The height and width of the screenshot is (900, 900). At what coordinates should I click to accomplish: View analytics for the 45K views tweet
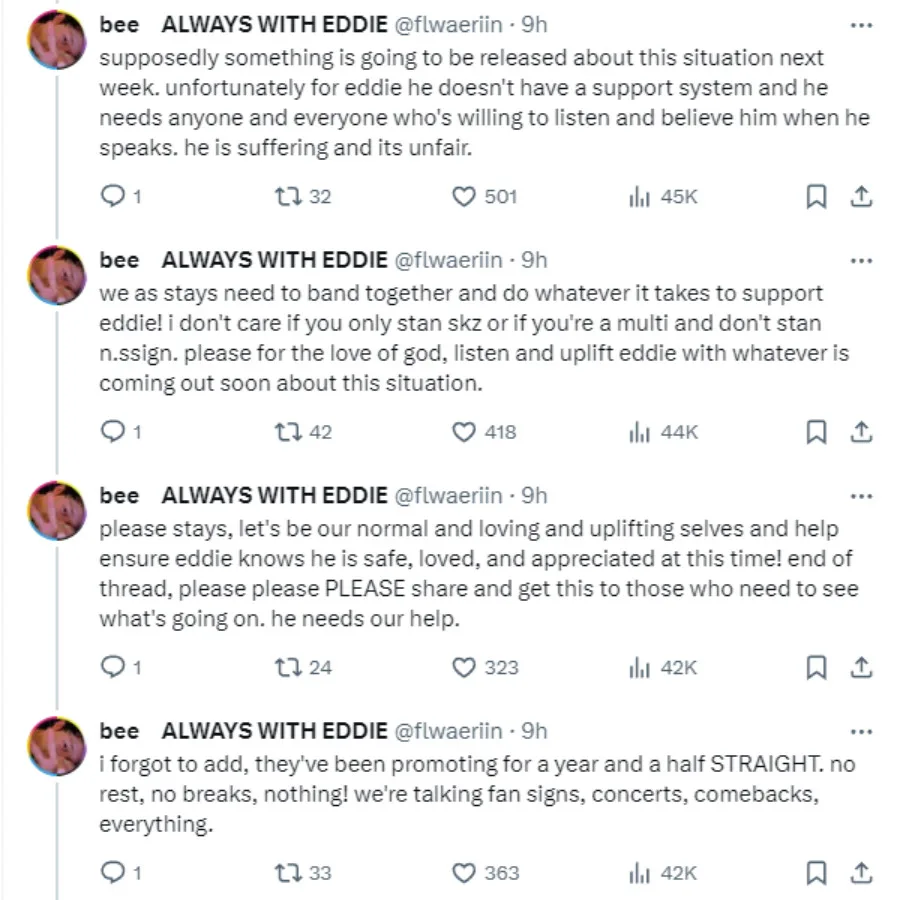tap(640, 197)
